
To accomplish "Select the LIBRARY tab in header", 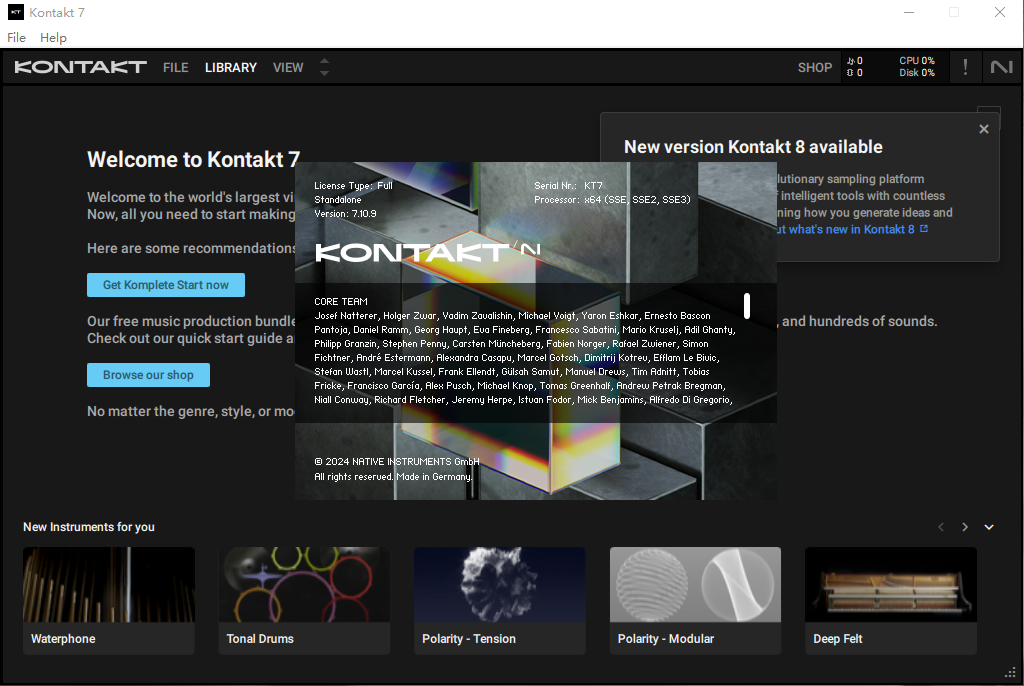I will [x=231, y=67].
